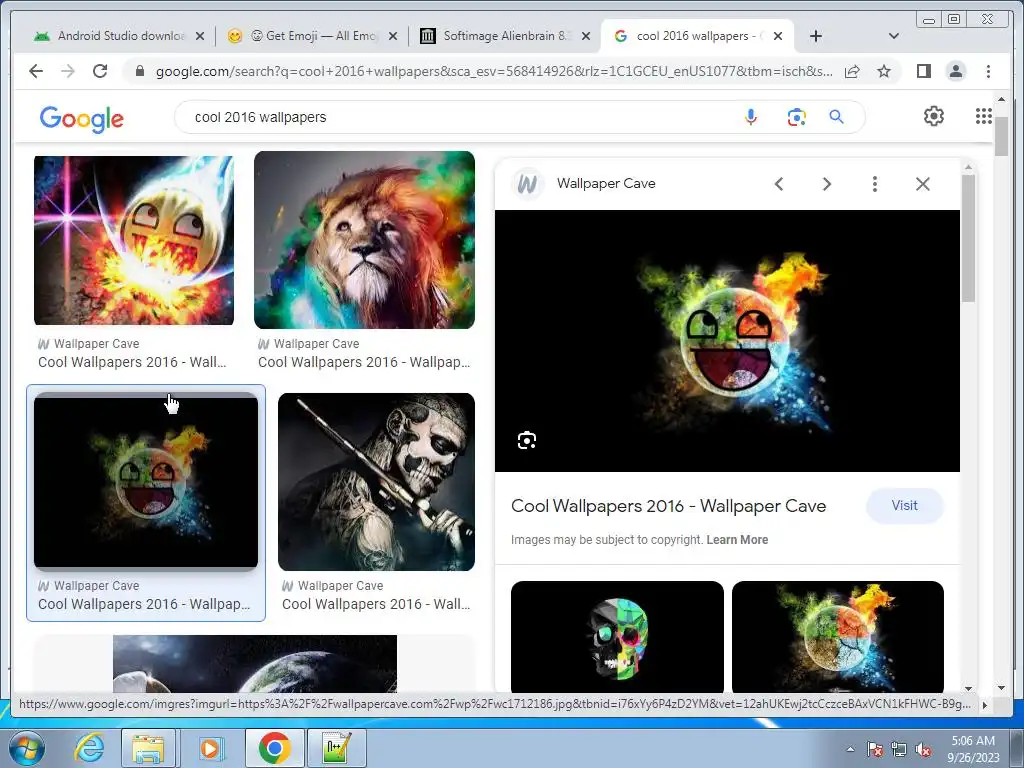Viewport: 1024px width, 768px height.
Task: Open more options in the image preview panel
Action: pos(874,184)
